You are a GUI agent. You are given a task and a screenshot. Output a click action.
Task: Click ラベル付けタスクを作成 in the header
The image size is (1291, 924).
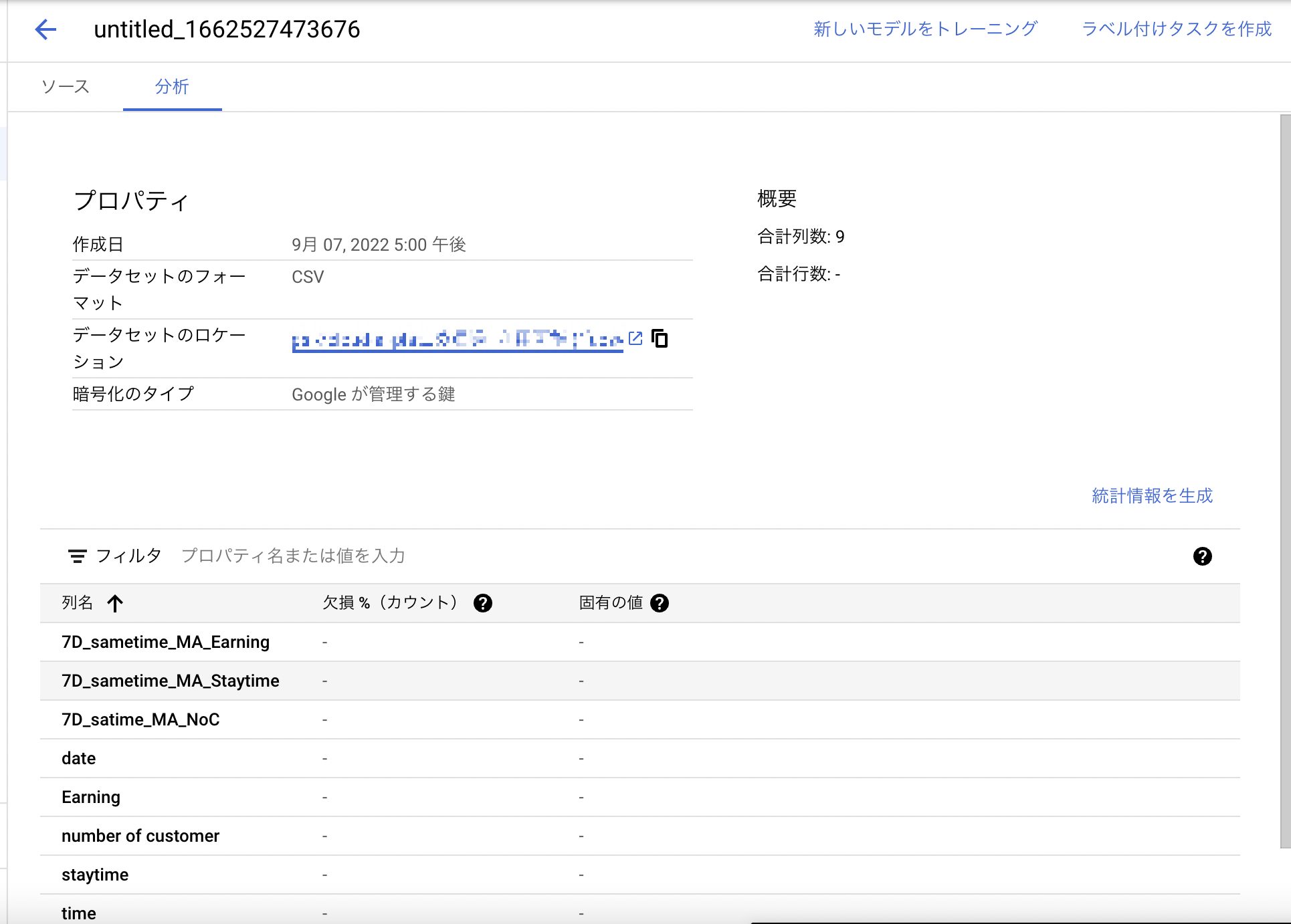click(1177, 28)
